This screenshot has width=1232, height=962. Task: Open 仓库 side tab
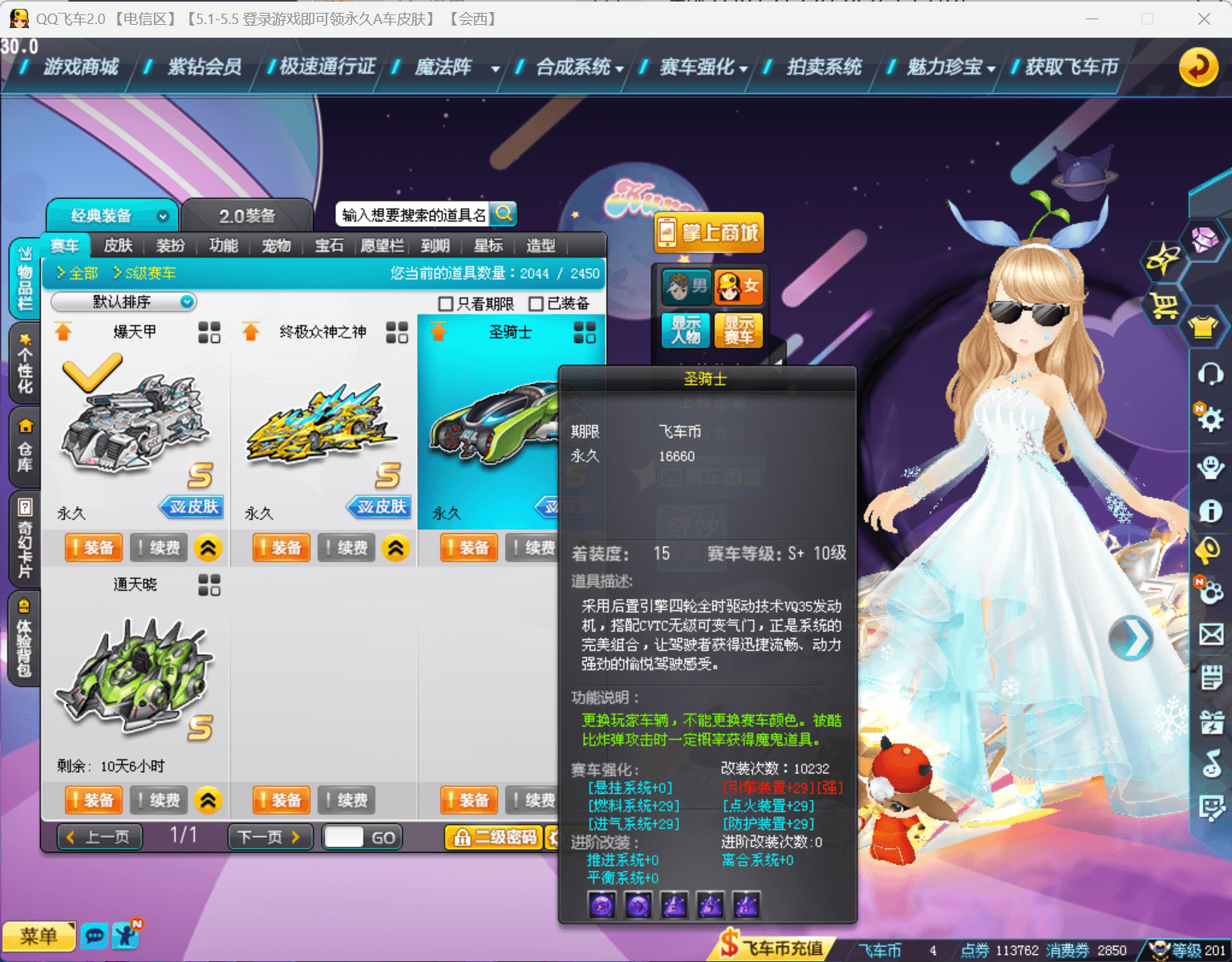[25, 446]
